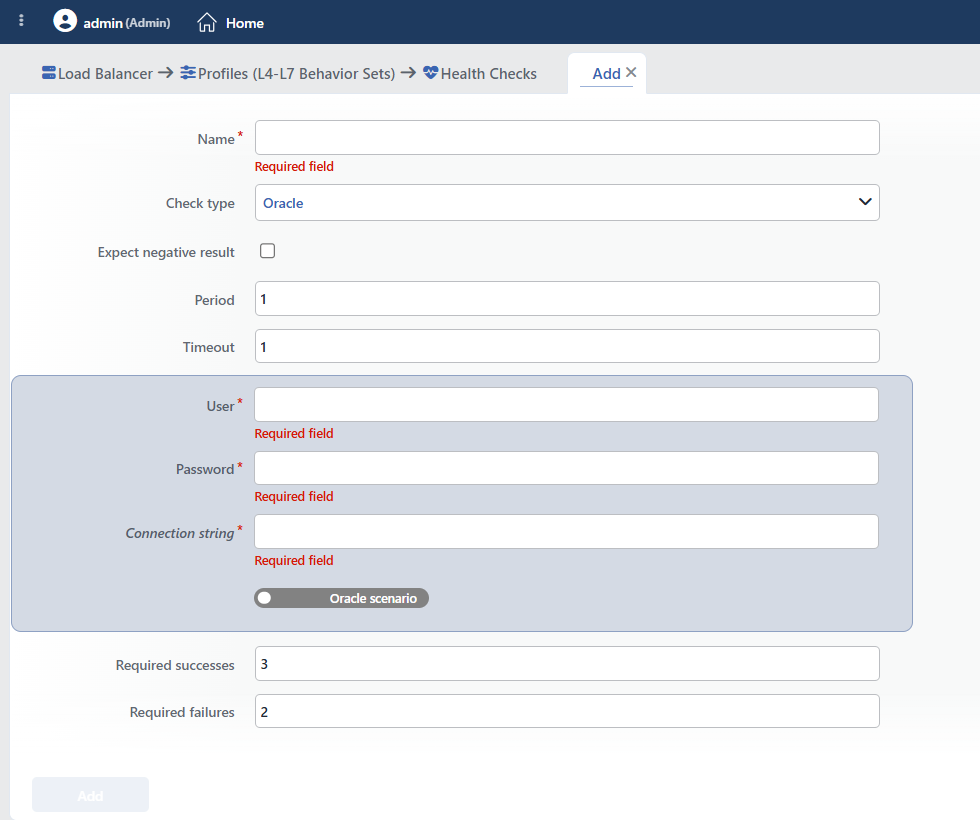Focus the Required successes input field
Screen dimensions: 980x820
click(567, 664)
